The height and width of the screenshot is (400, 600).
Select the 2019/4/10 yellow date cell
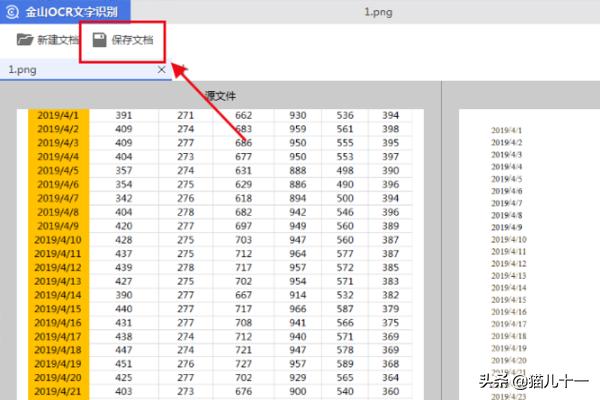click(x=58, y=240)
